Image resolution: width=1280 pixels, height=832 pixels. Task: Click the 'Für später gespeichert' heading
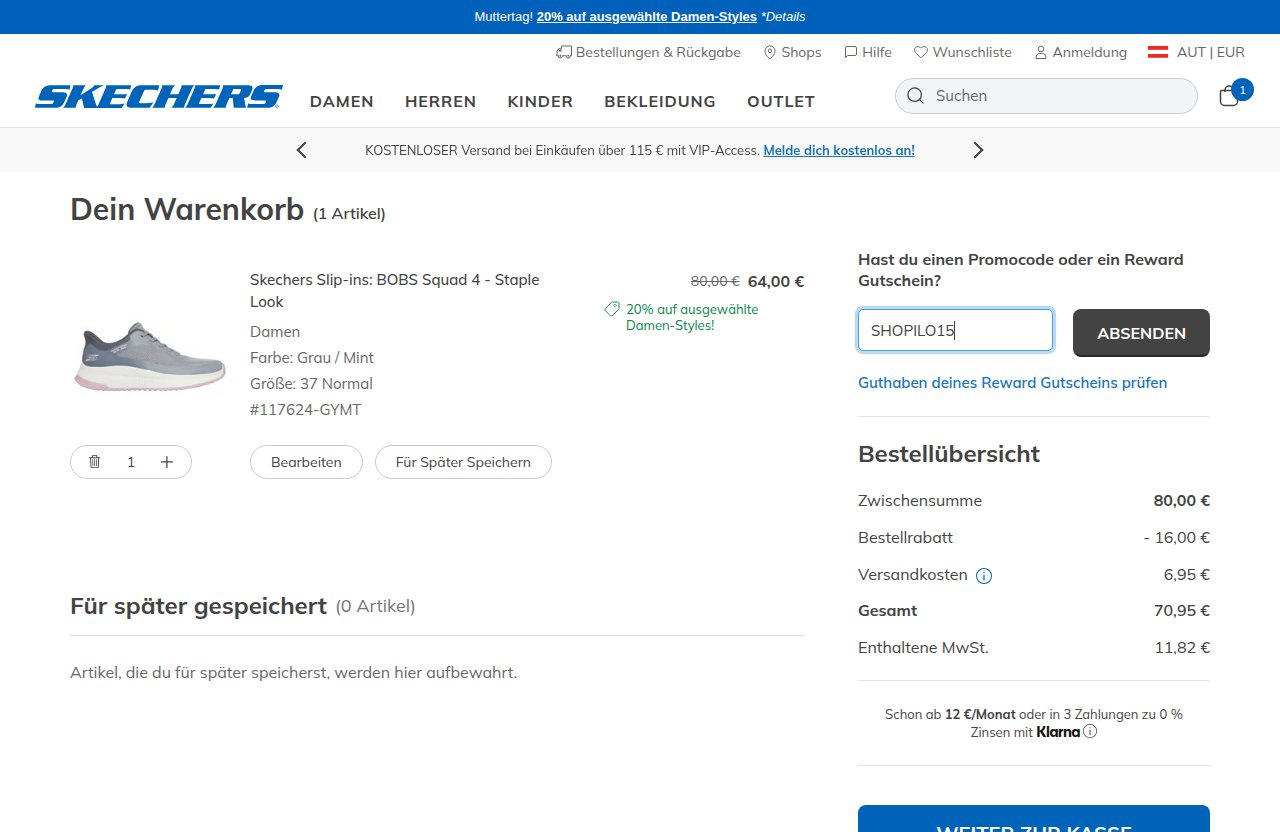(x=198, y=606)
